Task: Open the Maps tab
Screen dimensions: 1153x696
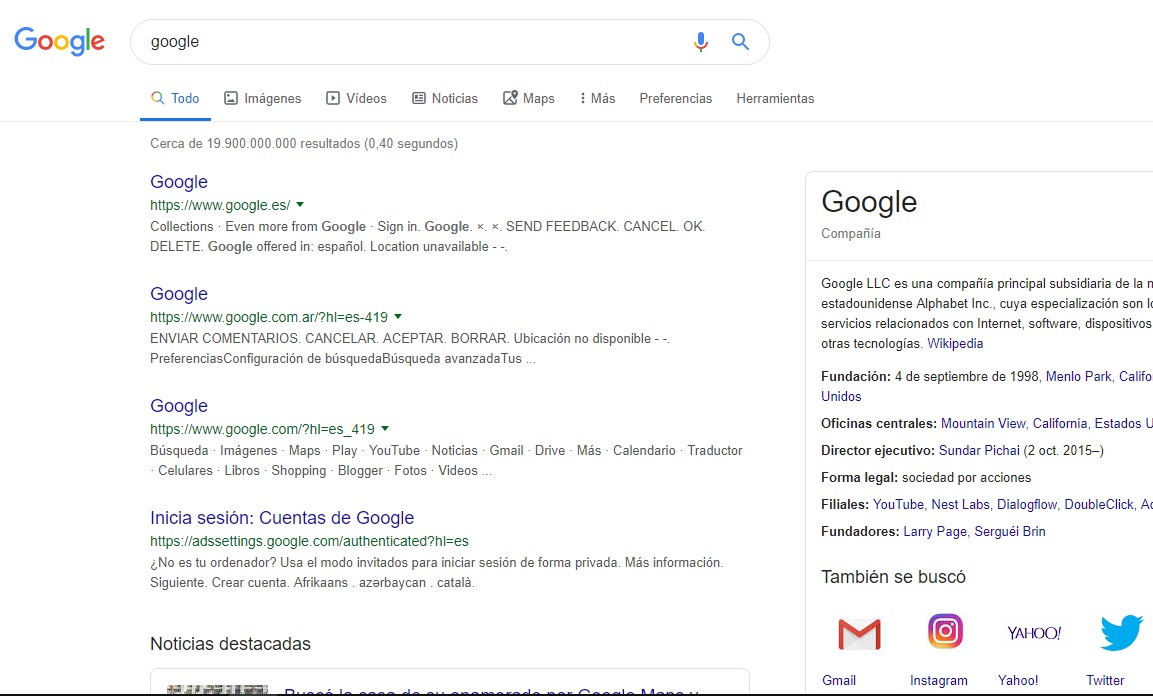Action: click(529, 98)
